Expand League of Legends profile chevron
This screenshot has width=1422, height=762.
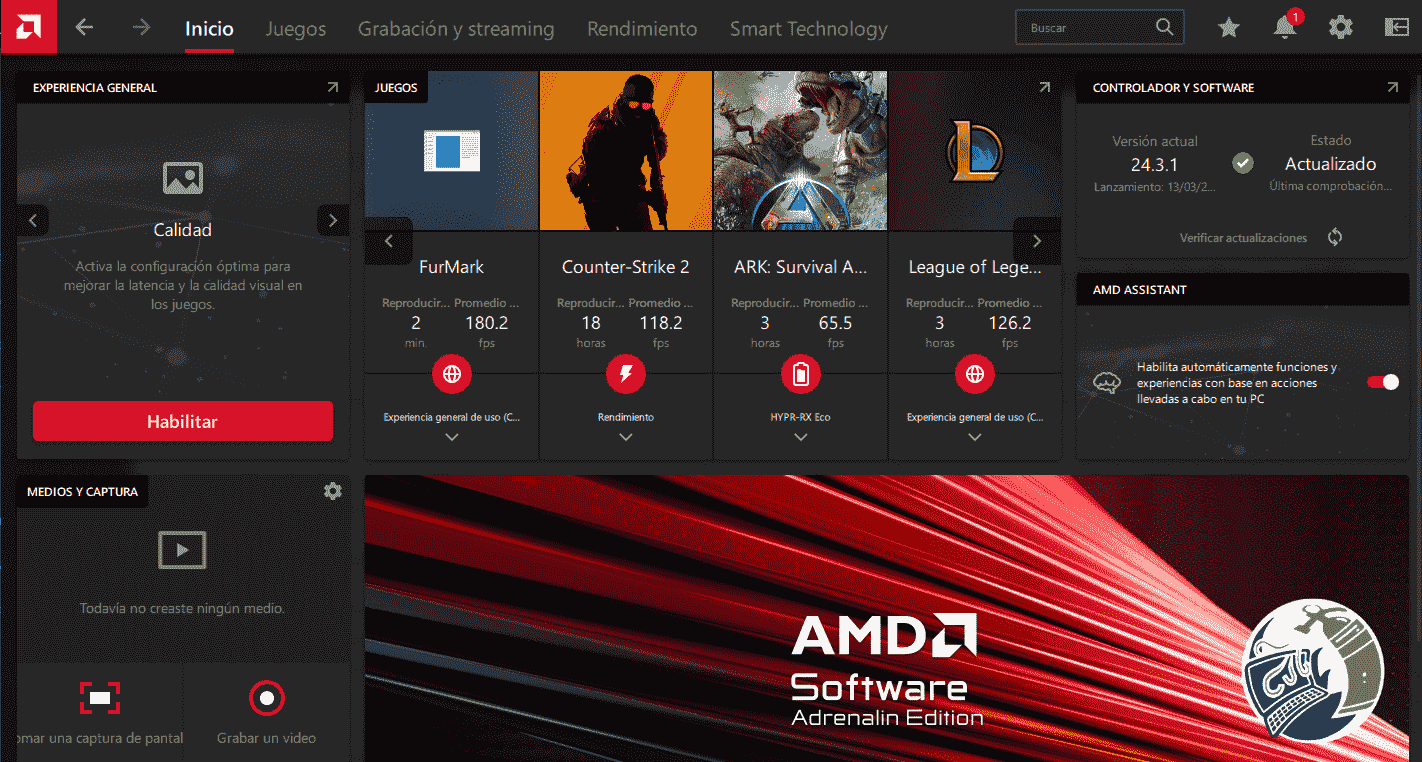975,437
